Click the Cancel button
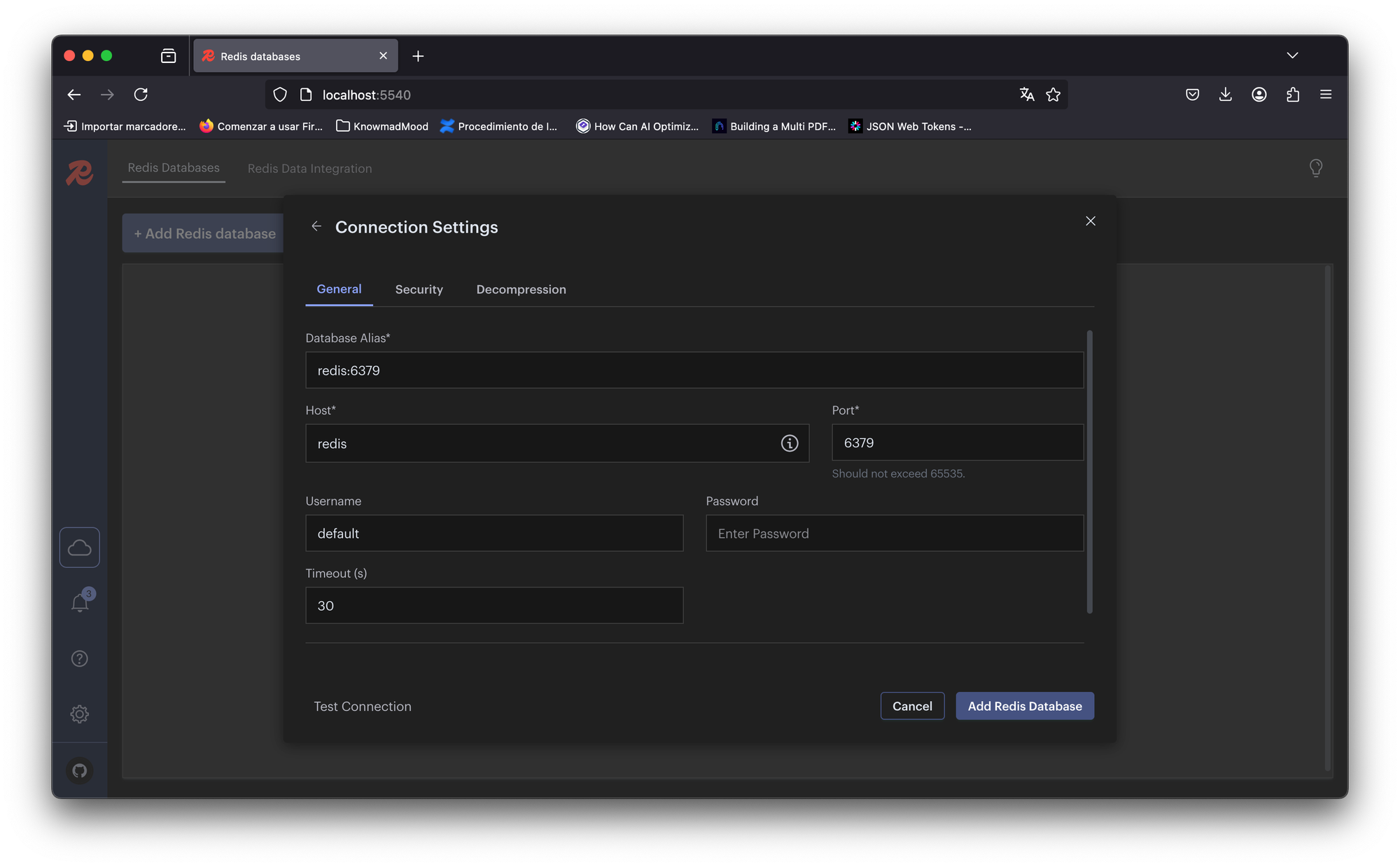Screen dimensions: 1400x867 (911, 706)
